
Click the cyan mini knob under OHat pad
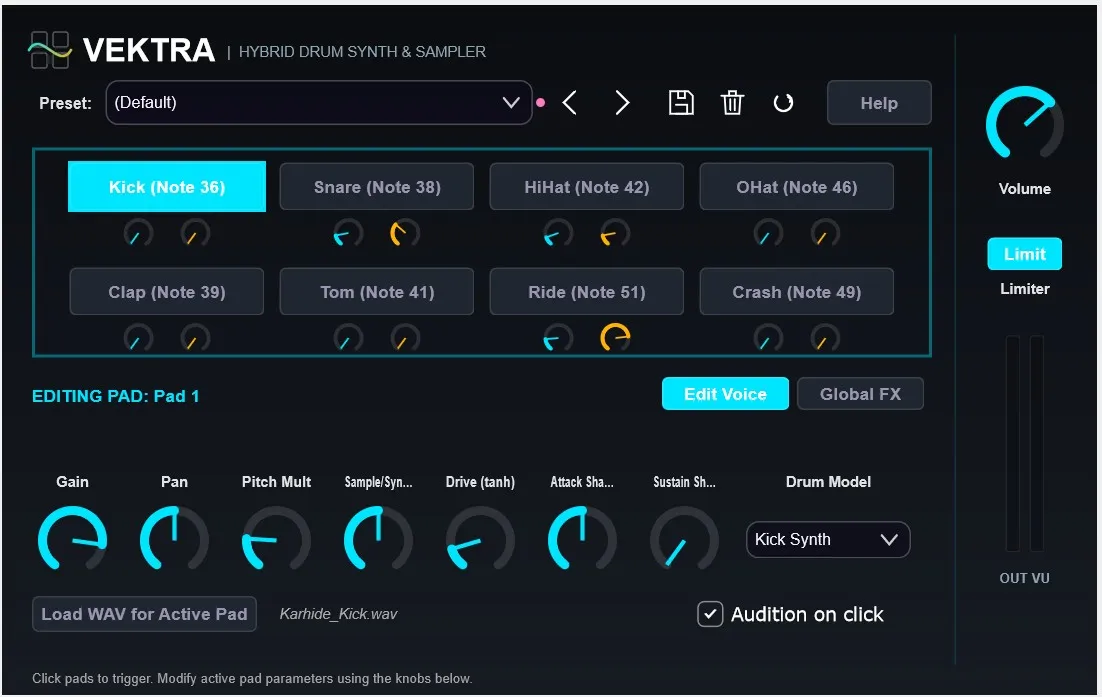pyautogui.click(x=768, y=233)
